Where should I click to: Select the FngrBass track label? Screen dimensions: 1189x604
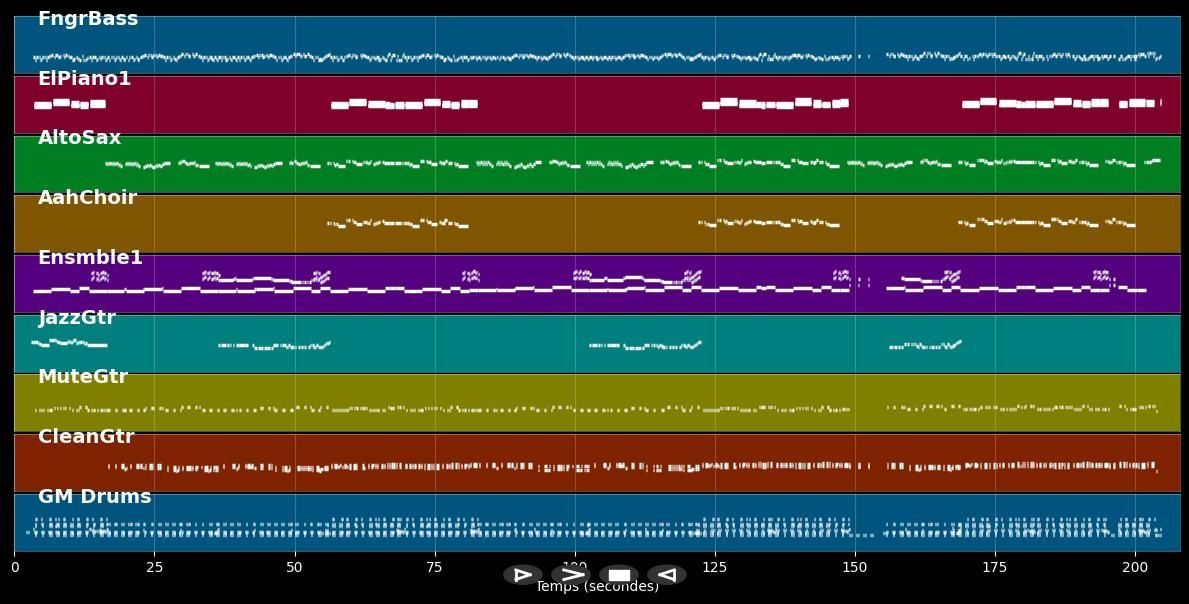point(88,19)
